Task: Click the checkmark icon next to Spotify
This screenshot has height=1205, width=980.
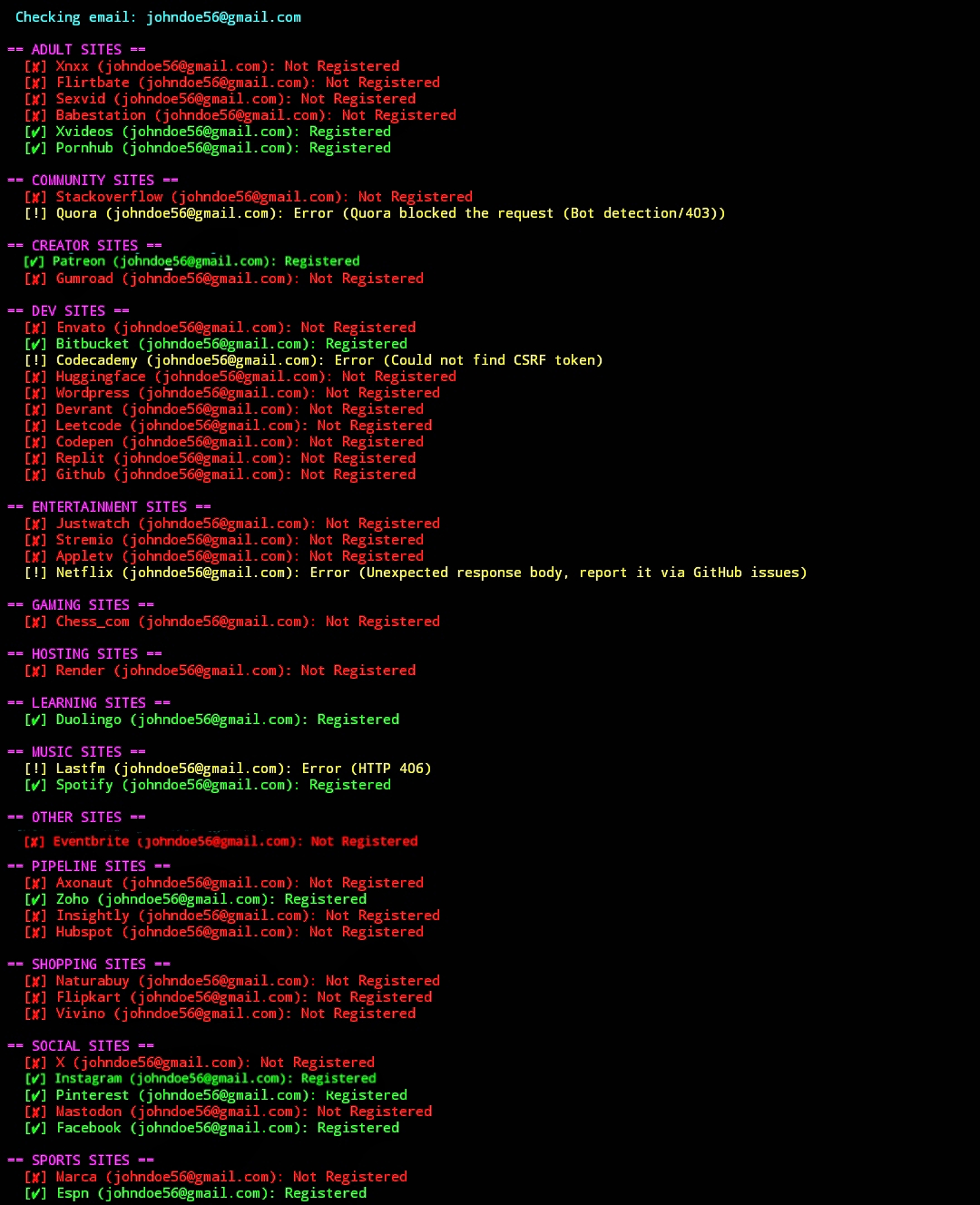Action: (x=34, y=784)
